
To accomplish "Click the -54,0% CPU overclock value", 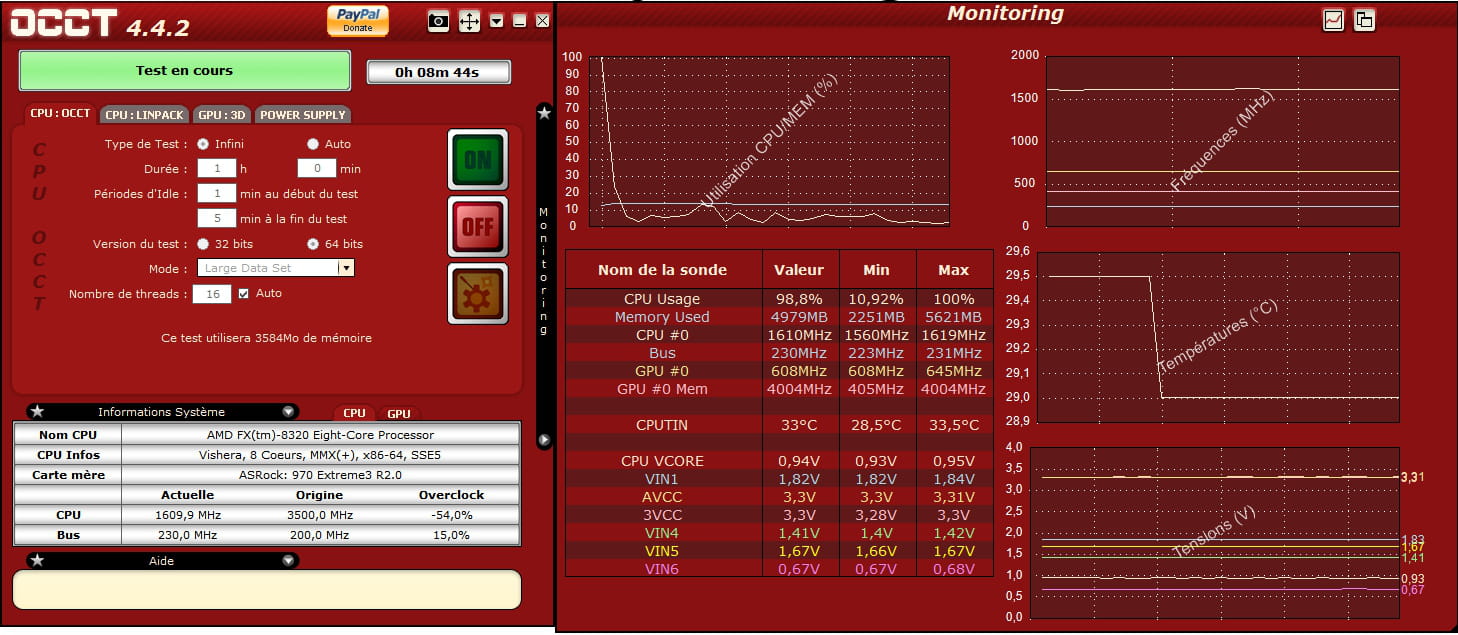I will 453,515.
